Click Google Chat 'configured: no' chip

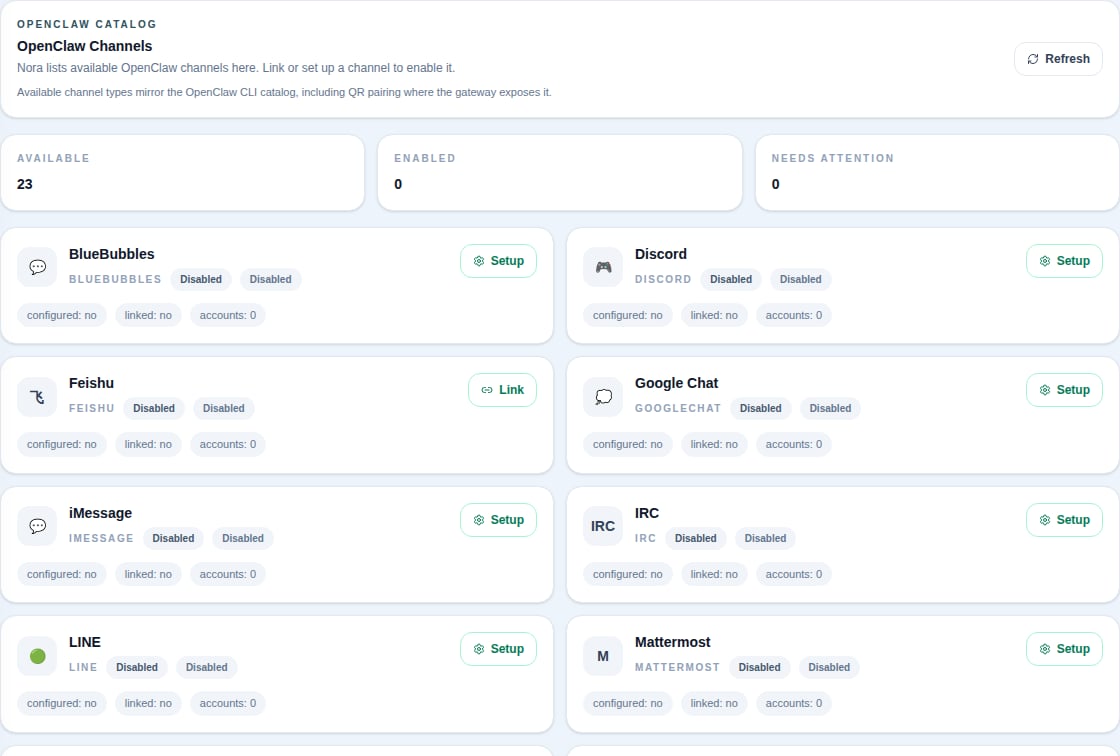627,444
